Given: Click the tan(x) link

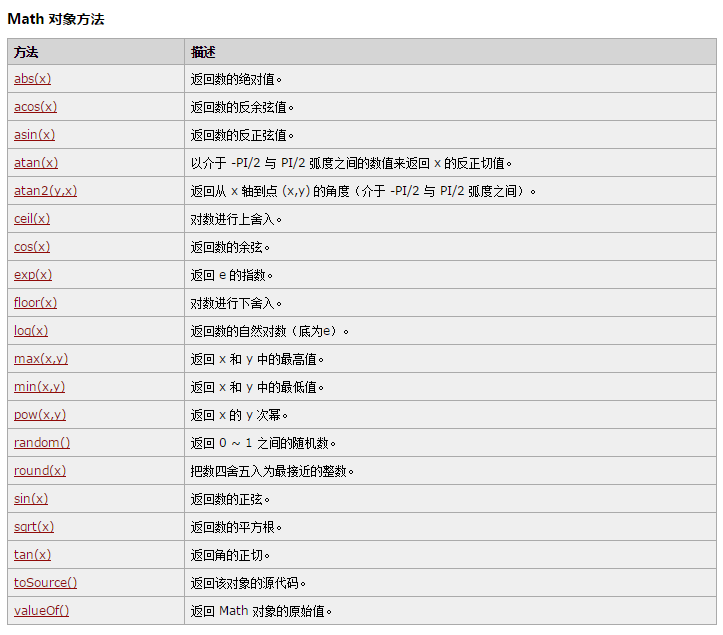Looking at the screenshot, I should tap(32, 555).
